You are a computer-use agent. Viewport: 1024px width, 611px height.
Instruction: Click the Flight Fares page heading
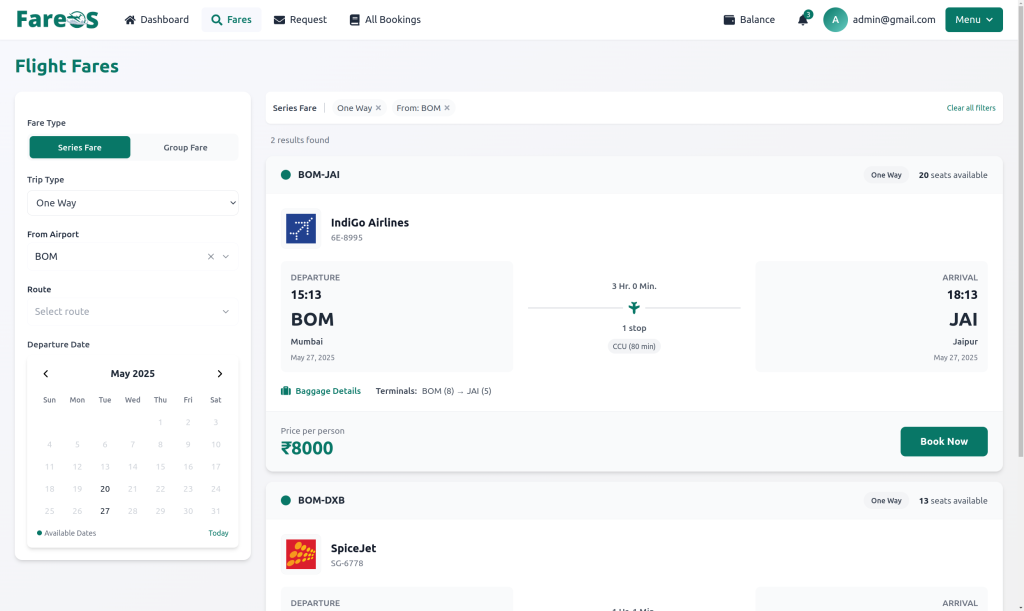coord(67,66)
